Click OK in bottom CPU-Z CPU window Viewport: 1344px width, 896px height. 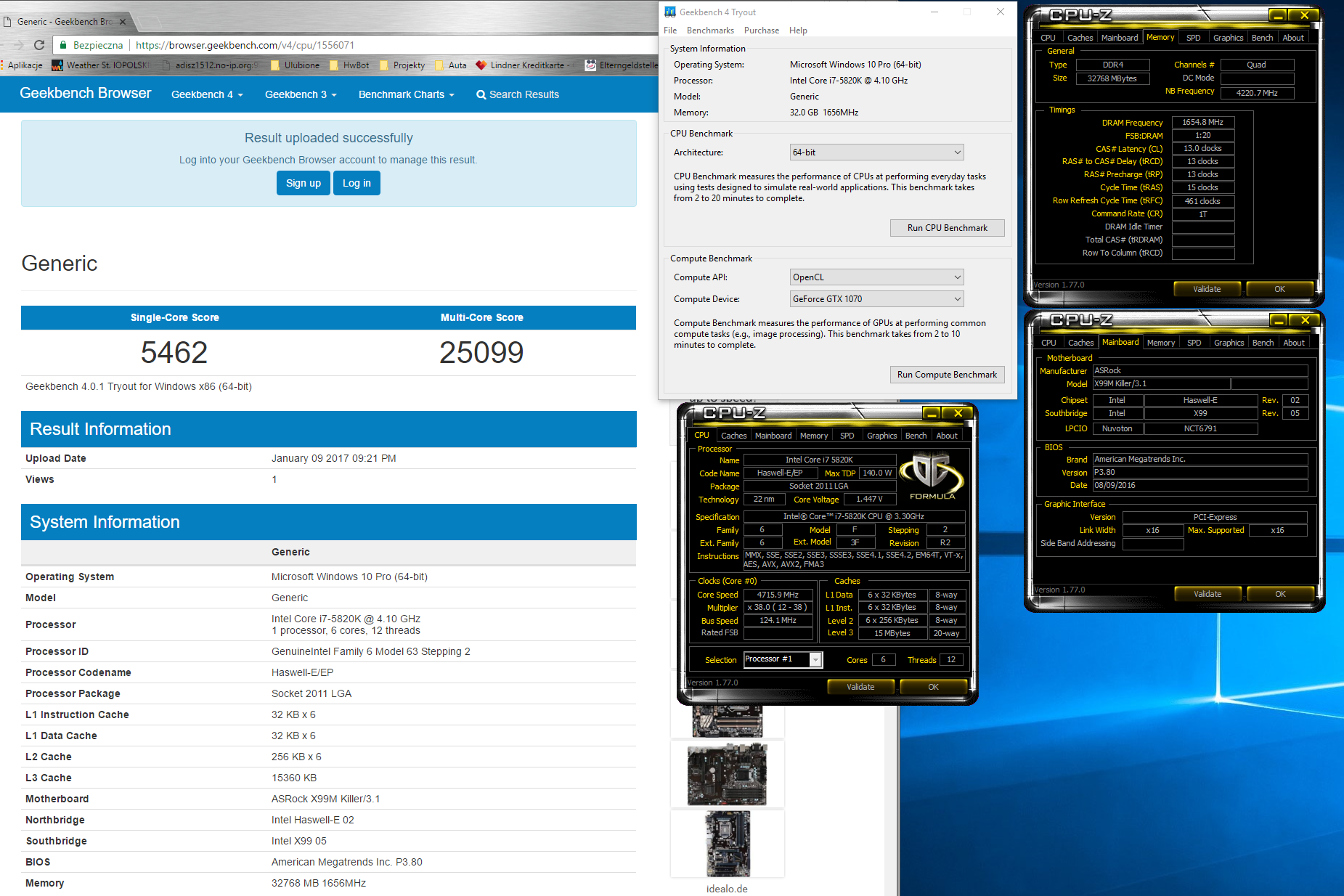(x=933, y=687)
